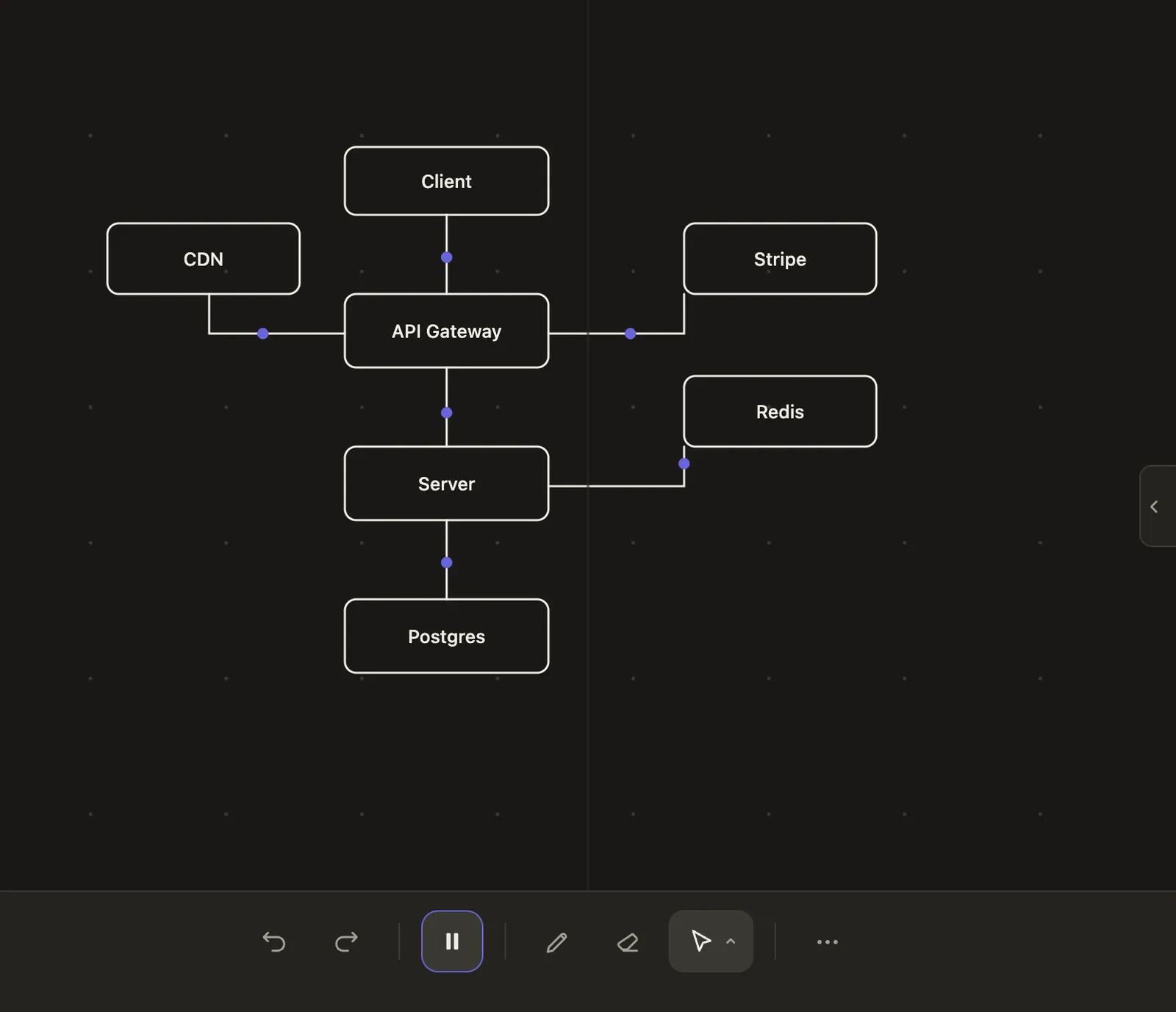Viewport: 1176px width, 1012px height.
Task: Click connector handle between Server and Redis
Action: pyautogui.click(x=684, y=464)
